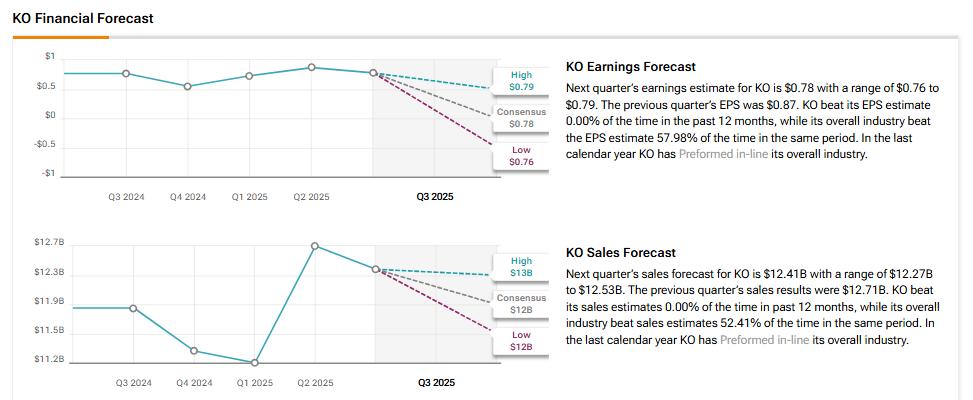Viewport: 973px width, 400px height.
Task: Click the KO Earnings Forecast heading
Action: tap(630, 67)
